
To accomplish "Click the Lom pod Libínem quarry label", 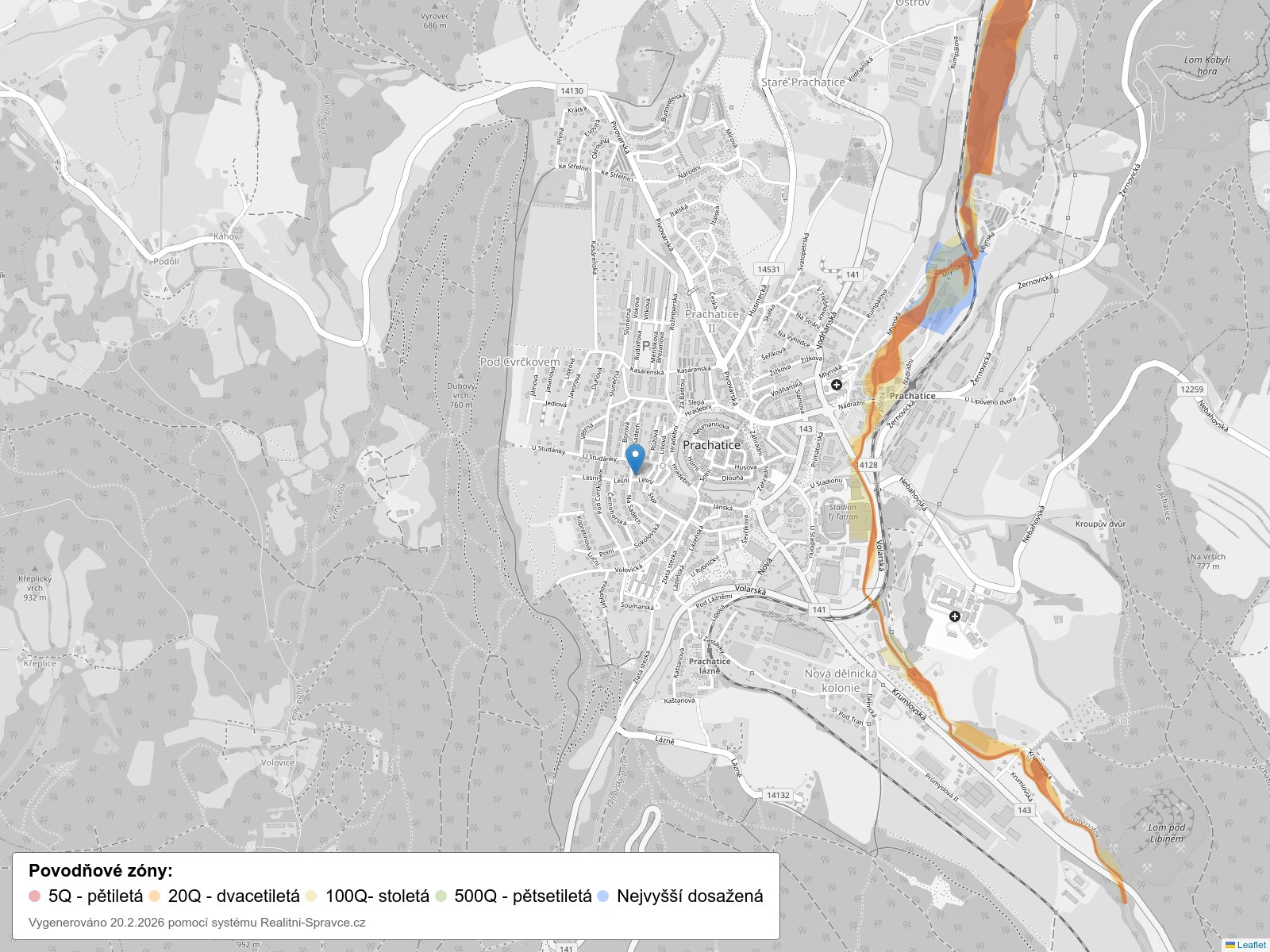I will coord(1166,833).
